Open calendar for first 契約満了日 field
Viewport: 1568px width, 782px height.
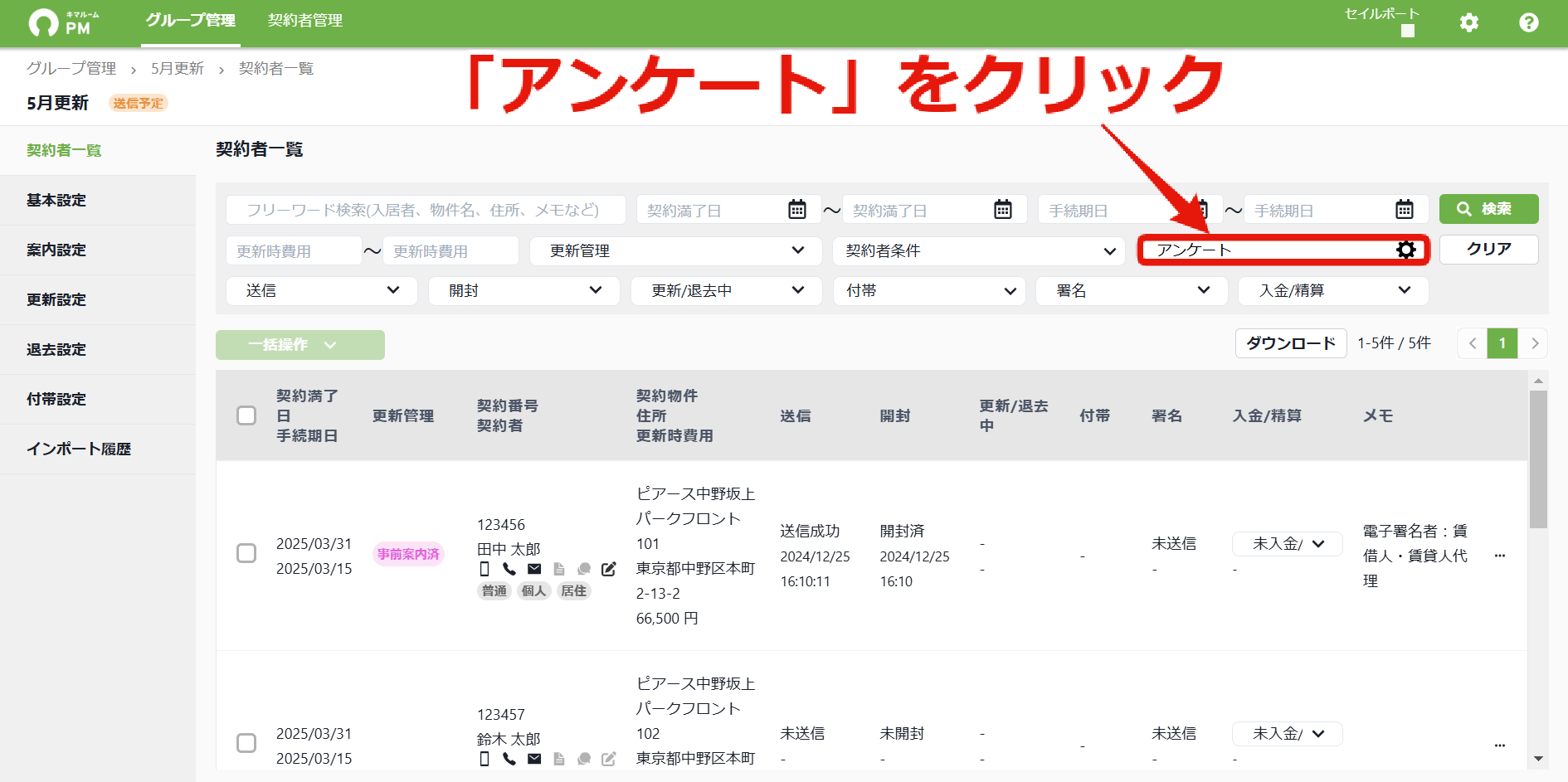pyautogui.click(x=797, y=210)
